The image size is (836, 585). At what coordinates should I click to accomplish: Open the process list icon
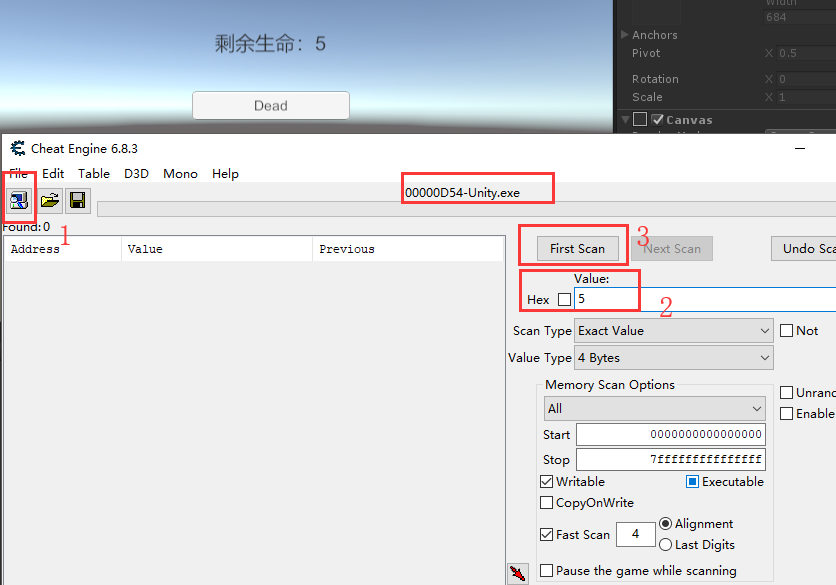coord(19,200)
